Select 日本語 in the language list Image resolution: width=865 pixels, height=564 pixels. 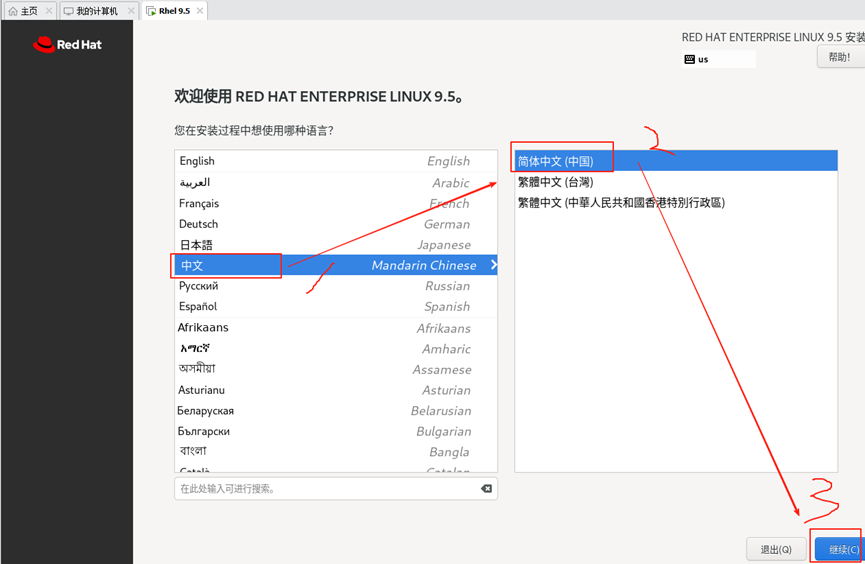(335, 244)
